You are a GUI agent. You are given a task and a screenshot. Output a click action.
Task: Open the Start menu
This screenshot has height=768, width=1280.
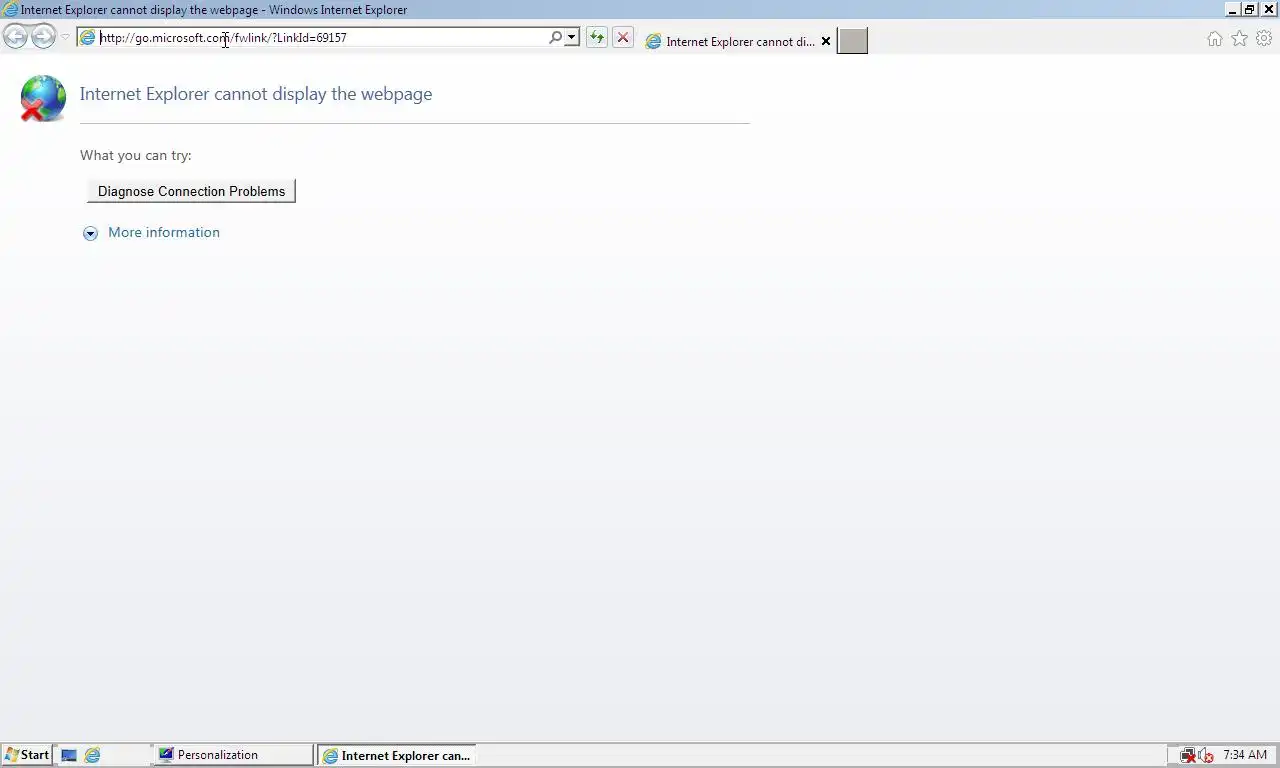coord(27,755)
